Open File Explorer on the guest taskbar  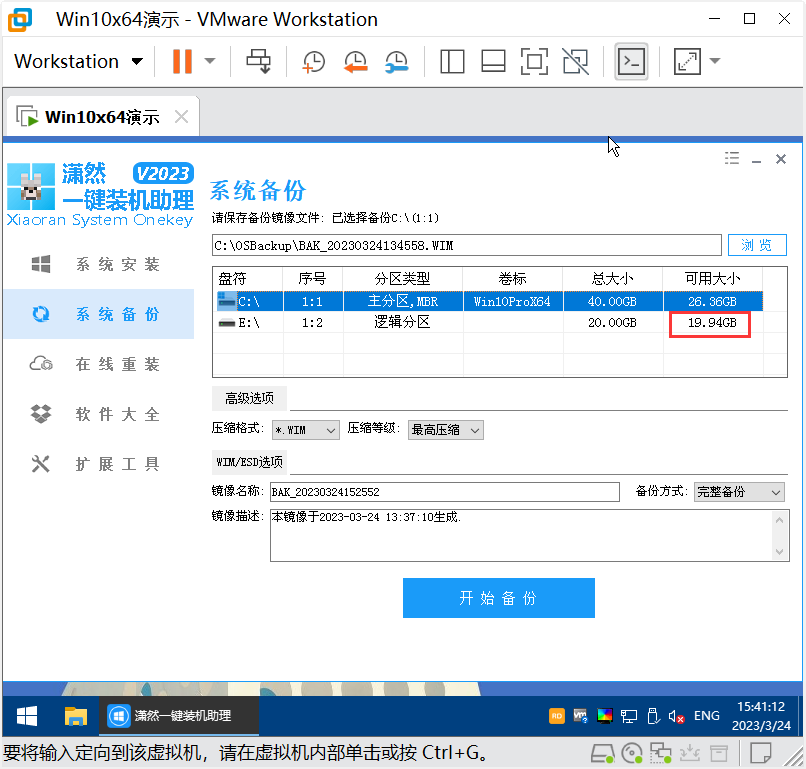coord(76,716)
